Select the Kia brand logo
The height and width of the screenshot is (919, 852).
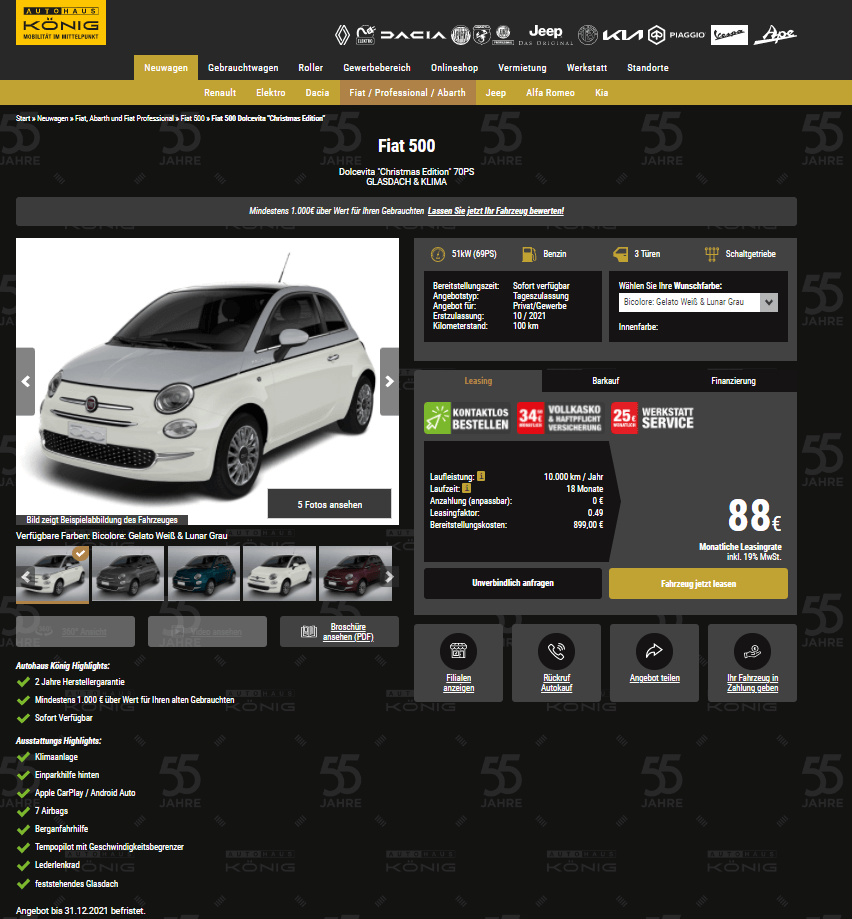(623, 35)
